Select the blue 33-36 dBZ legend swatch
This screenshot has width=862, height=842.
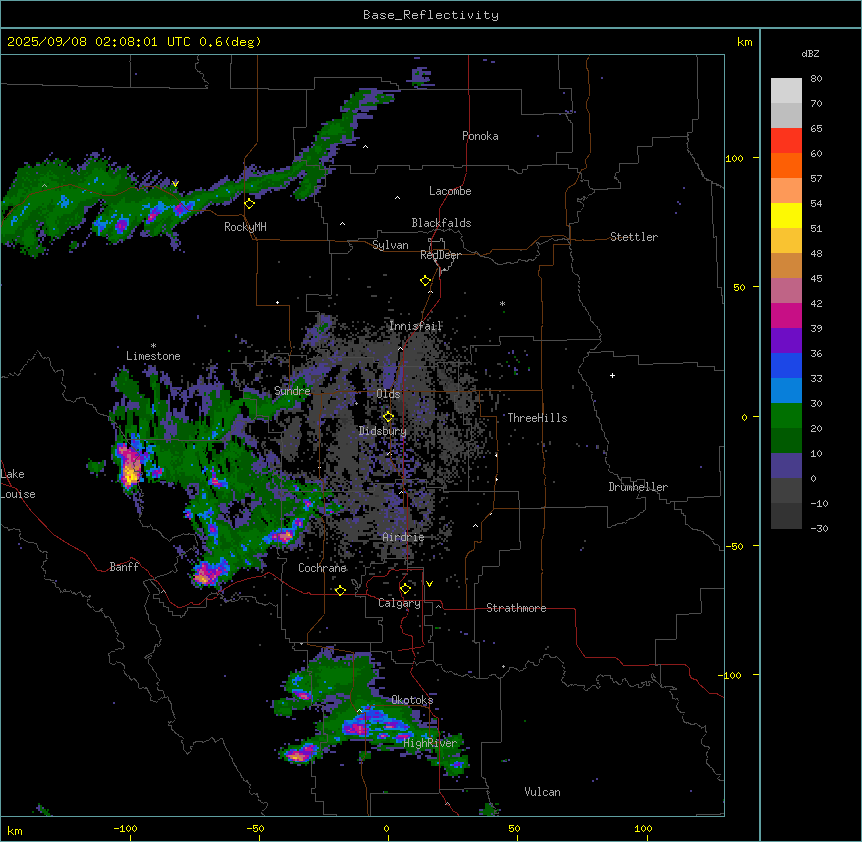786,365
